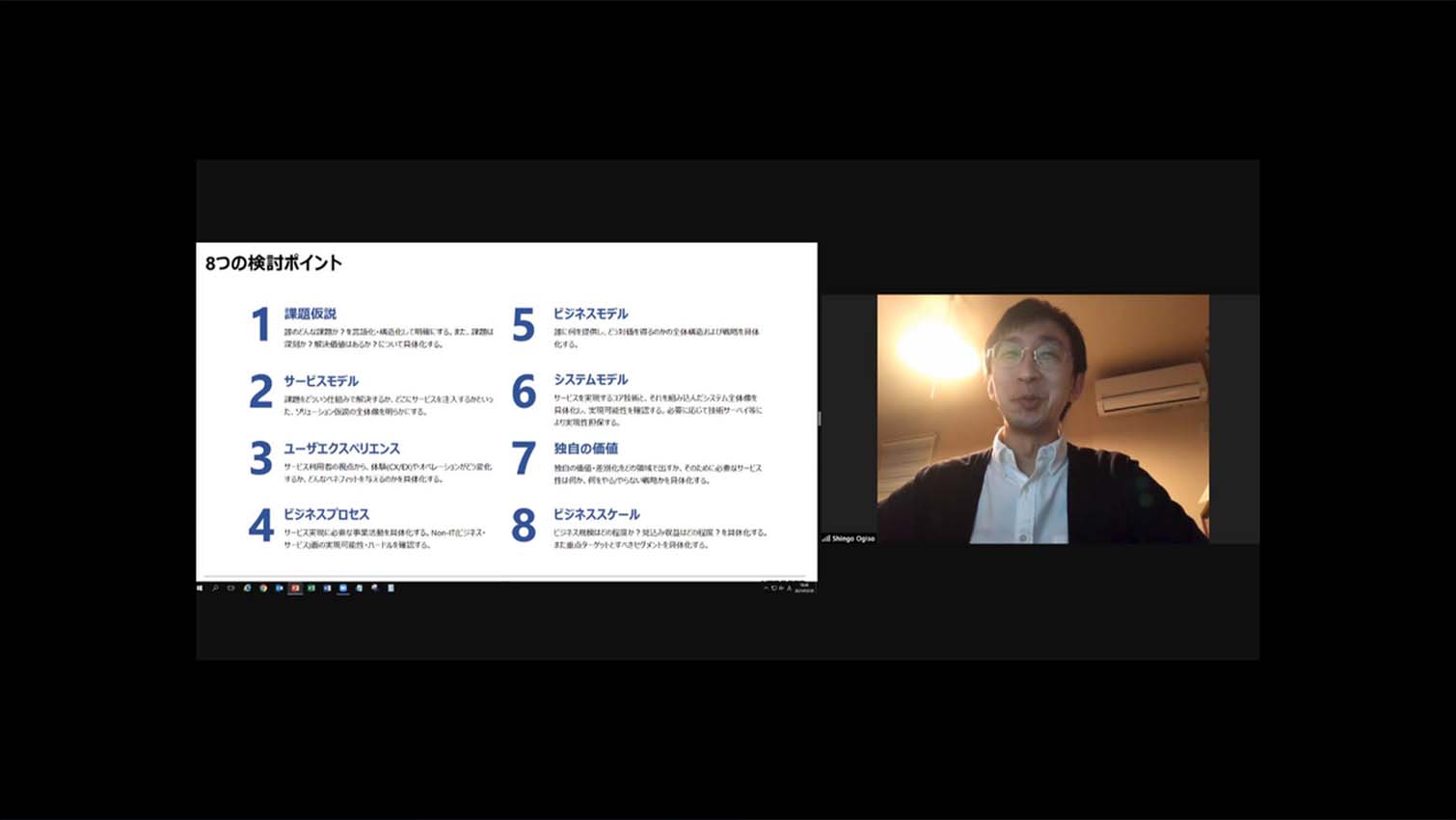Click the ビジネススケール heading beside number 8
This screenshot has width=1456, height=820.
[596, 514]
